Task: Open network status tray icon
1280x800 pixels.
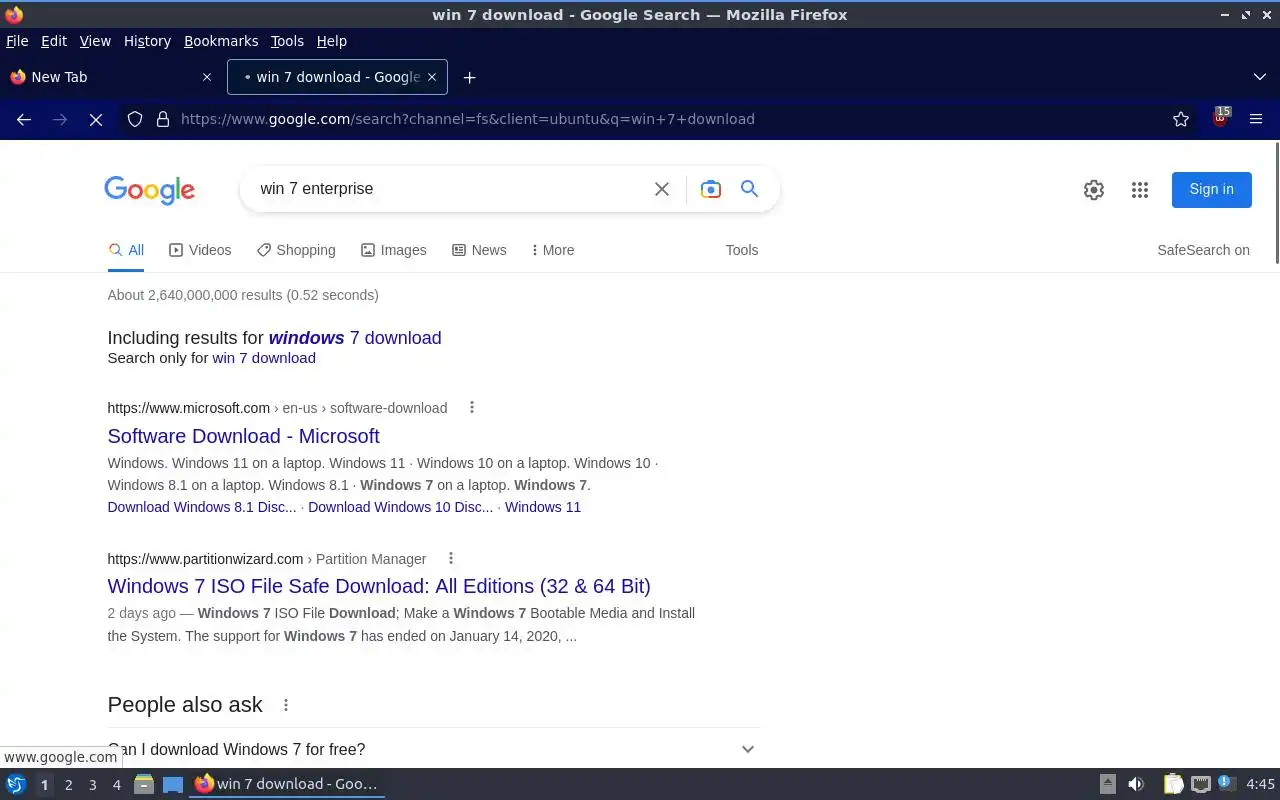Action: (x=1200, y=784)
